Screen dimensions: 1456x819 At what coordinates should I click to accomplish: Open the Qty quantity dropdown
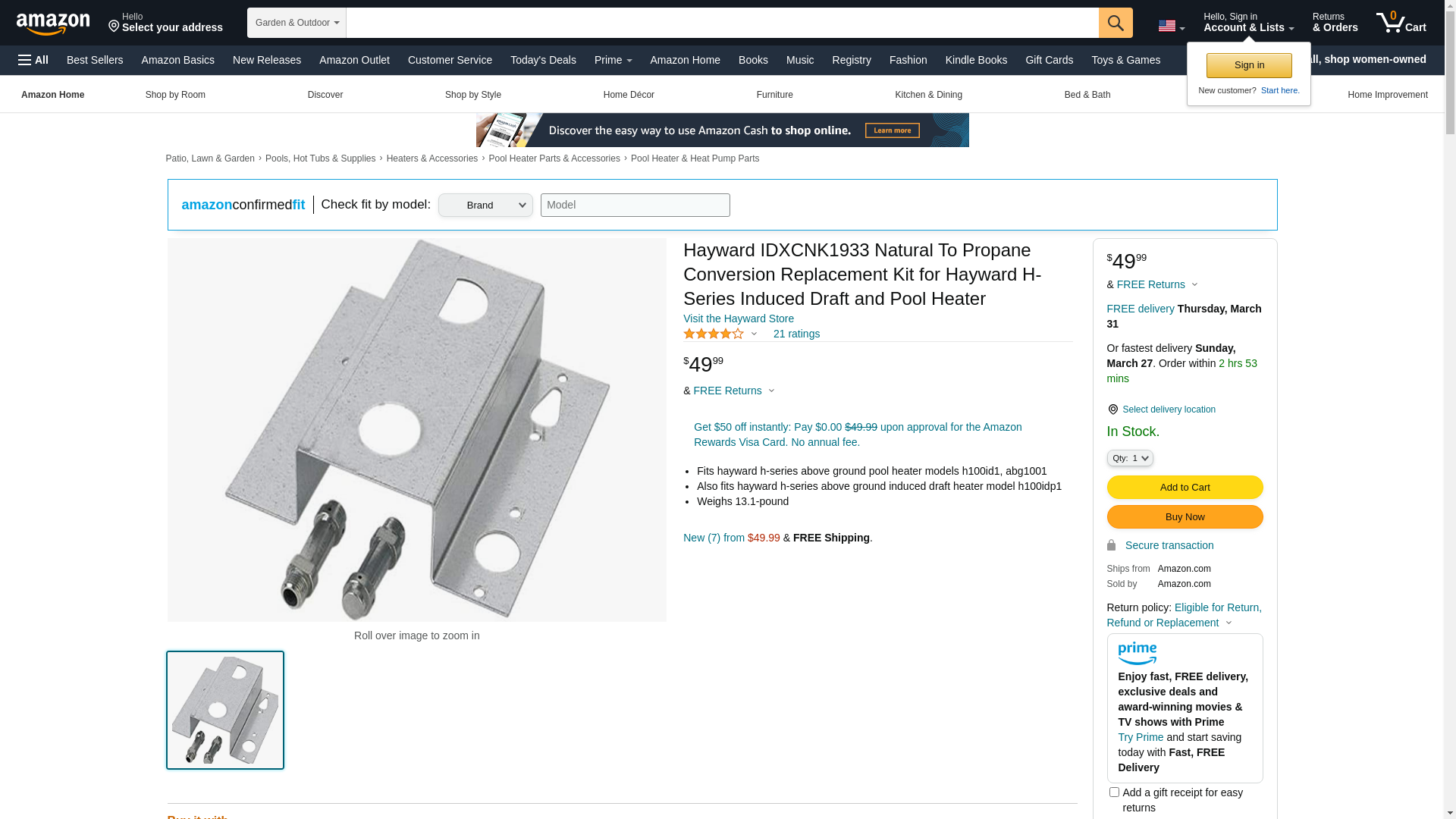pyautogui.click(x=1130, y=458)
